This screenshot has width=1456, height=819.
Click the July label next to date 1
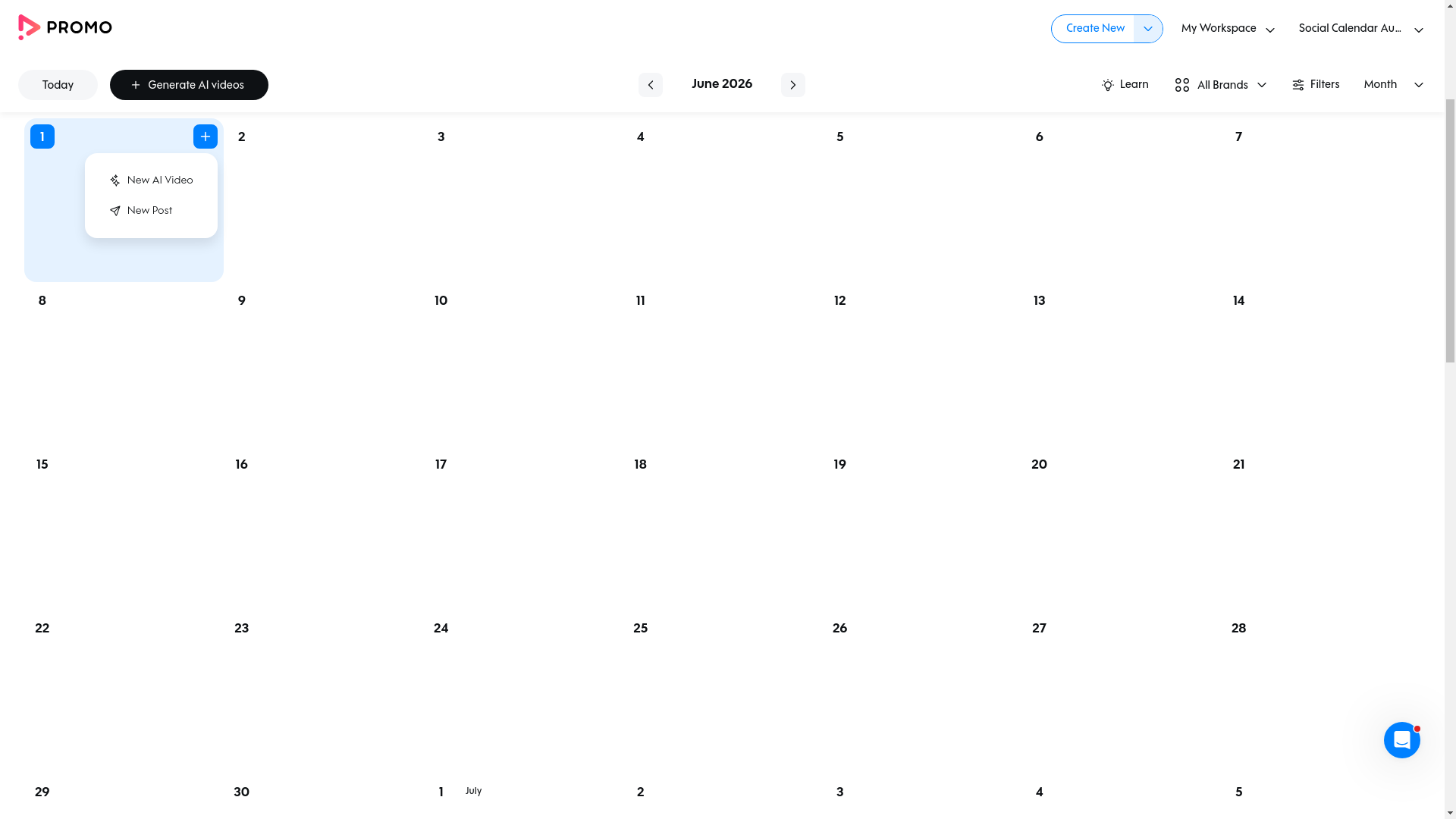pos(474,791)
